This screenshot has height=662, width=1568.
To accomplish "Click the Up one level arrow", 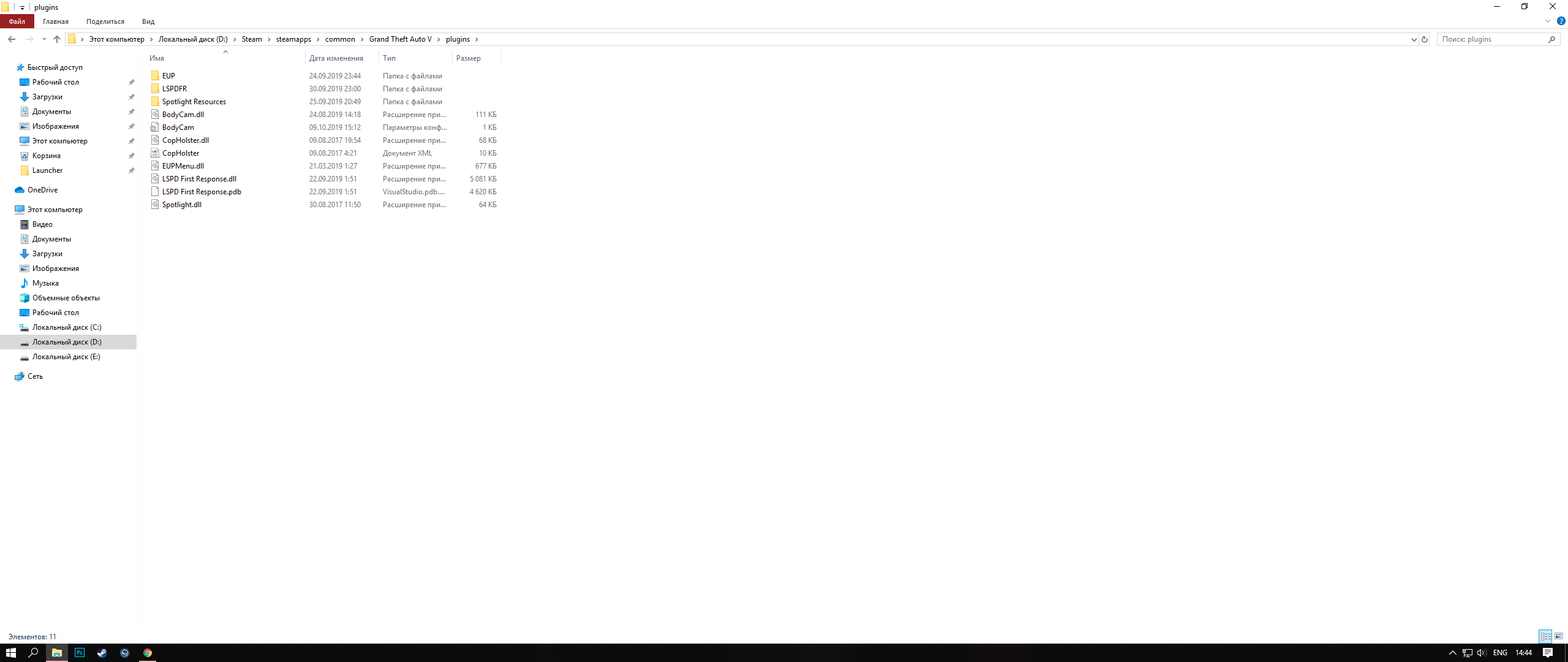I will tap(57, 39).
